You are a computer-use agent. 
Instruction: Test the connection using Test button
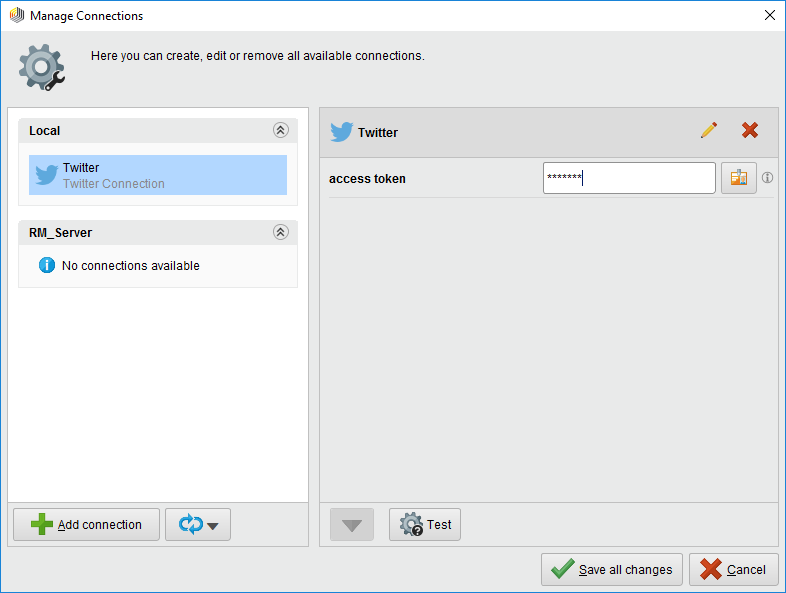(x=425, y=525)
